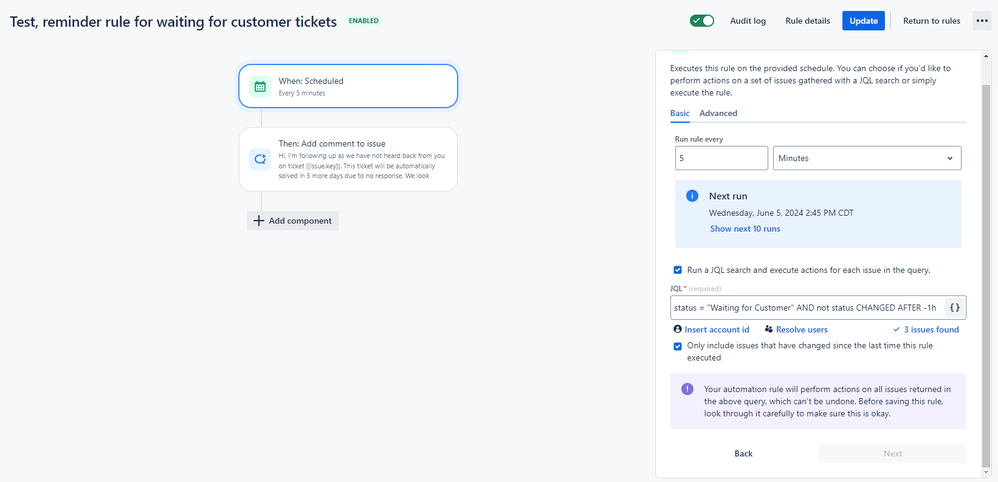This screenshot has height=482, width=998.
Task: Open the 3 issues found link
Action: (x=930, y=329)
